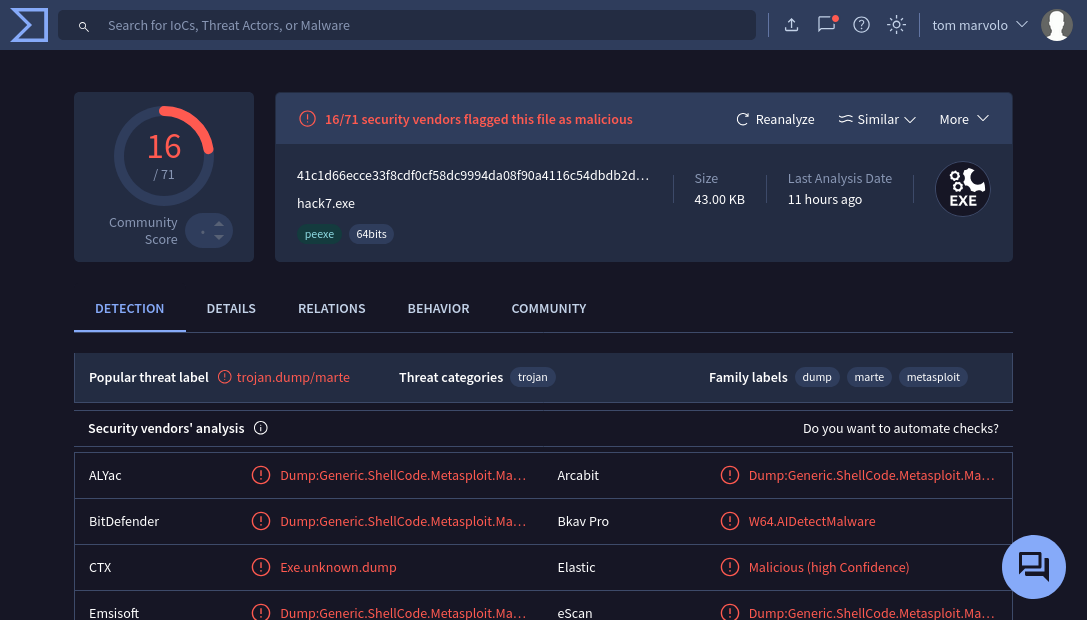Select the peexe tag
1087x620 pixels.
pos(320,234)
